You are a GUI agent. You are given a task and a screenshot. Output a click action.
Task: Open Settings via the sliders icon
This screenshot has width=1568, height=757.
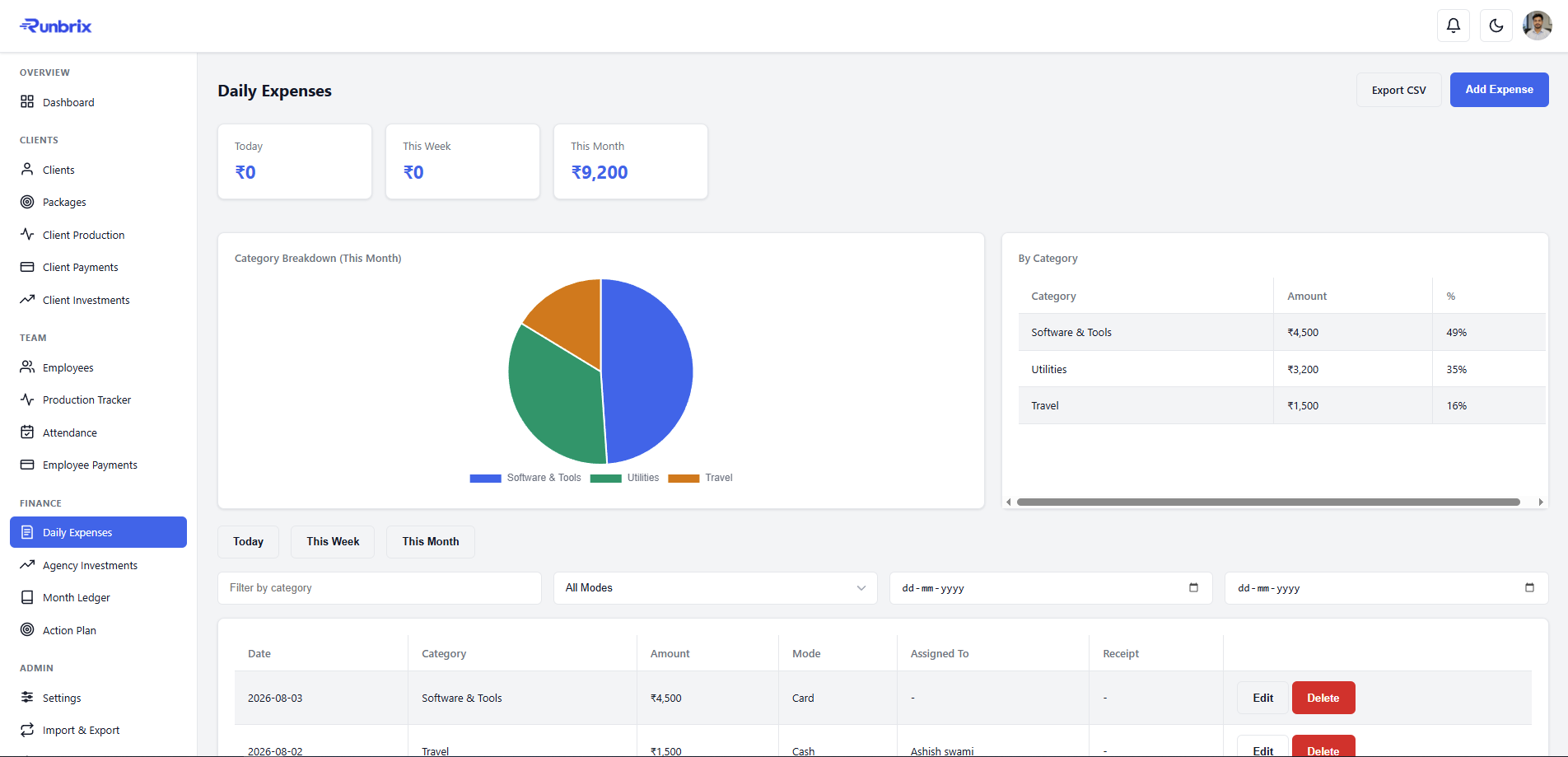pos(27,697)
